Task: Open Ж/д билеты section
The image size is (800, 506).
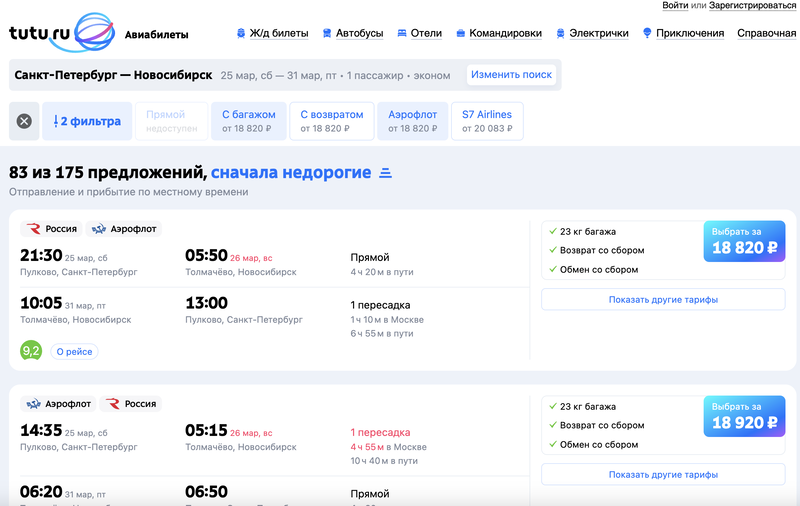Action: coord(279,34)
